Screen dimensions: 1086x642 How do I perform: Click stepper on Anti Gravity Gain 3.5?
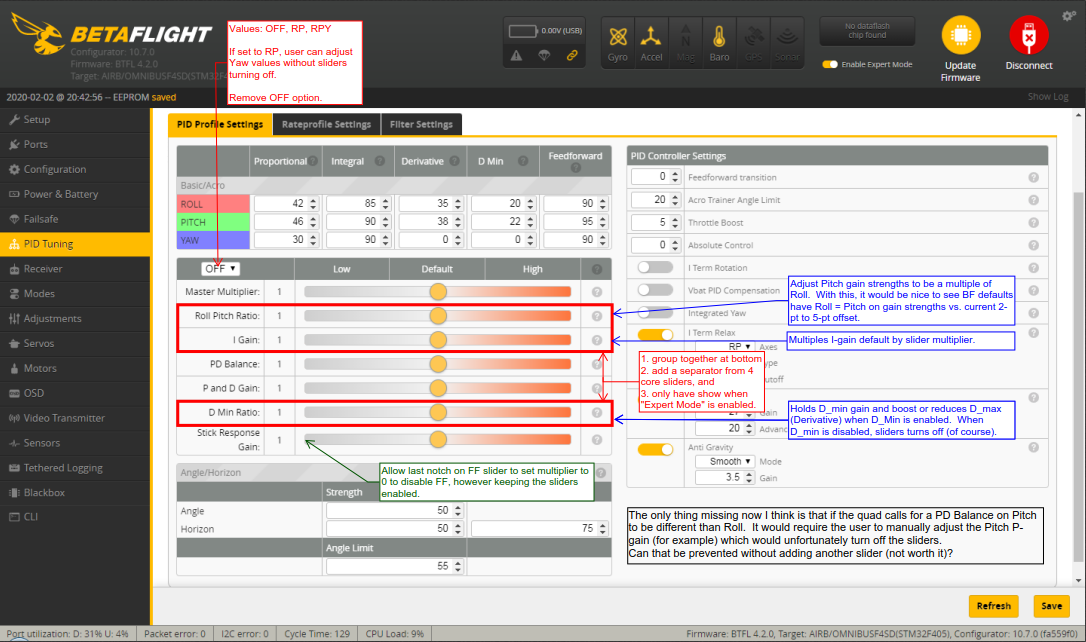point(749,478)
